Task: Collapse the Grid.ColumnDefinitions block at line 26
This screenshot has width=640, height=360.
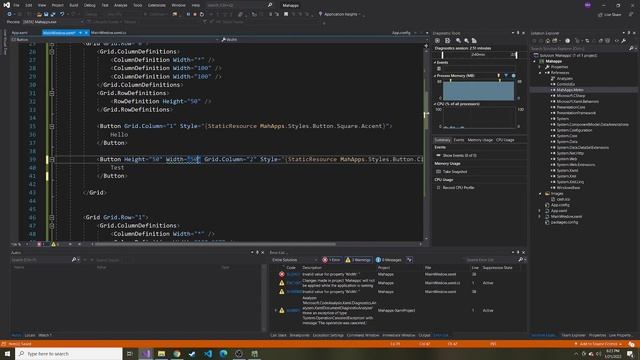Action: 52,52
